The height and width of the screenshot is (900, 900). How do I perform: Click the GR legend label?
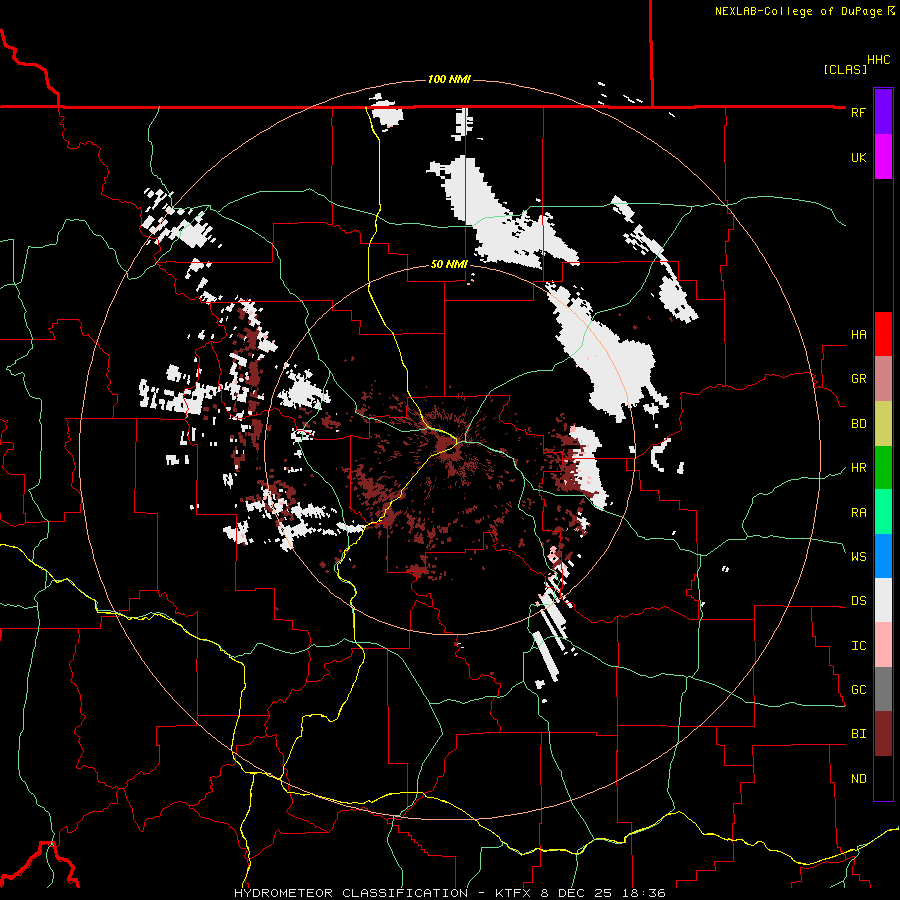click(x=858, y=379)
